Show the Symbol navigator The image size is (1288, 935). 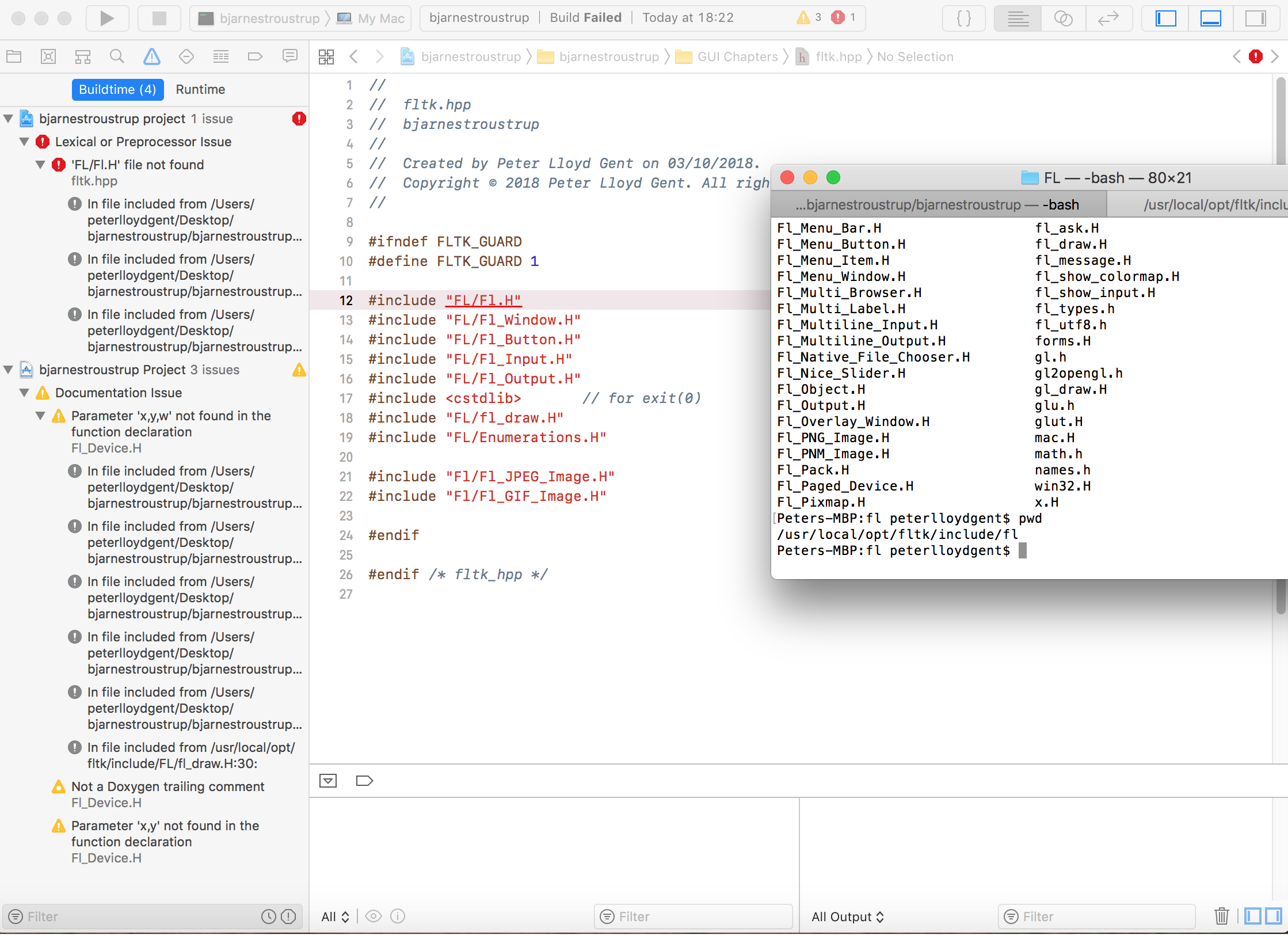(x=83, y=56)
